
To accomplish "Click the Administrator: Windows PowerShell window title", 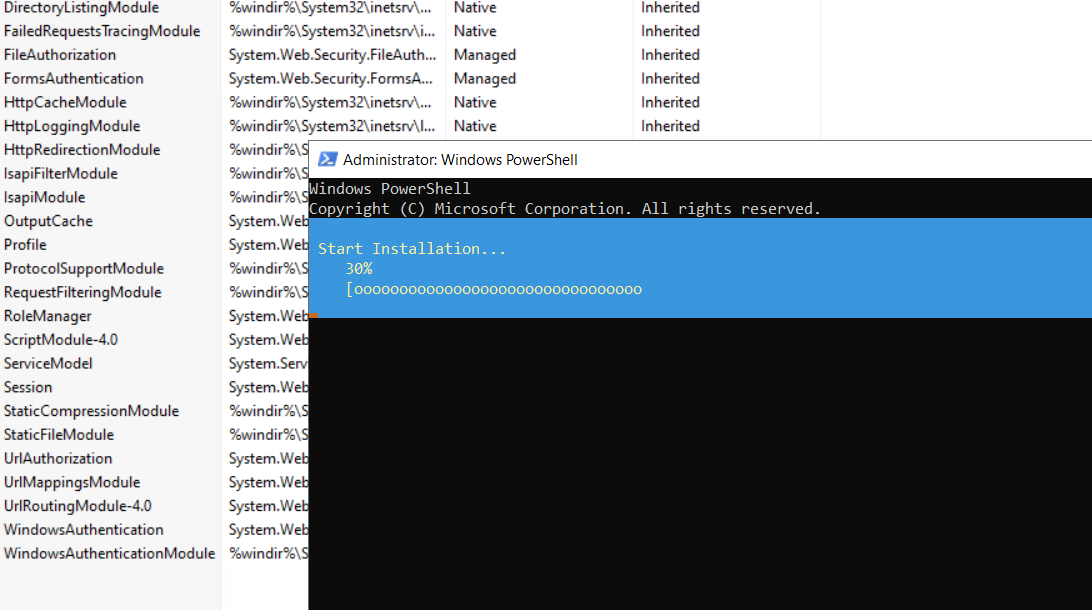I will [x=460, y=159].
